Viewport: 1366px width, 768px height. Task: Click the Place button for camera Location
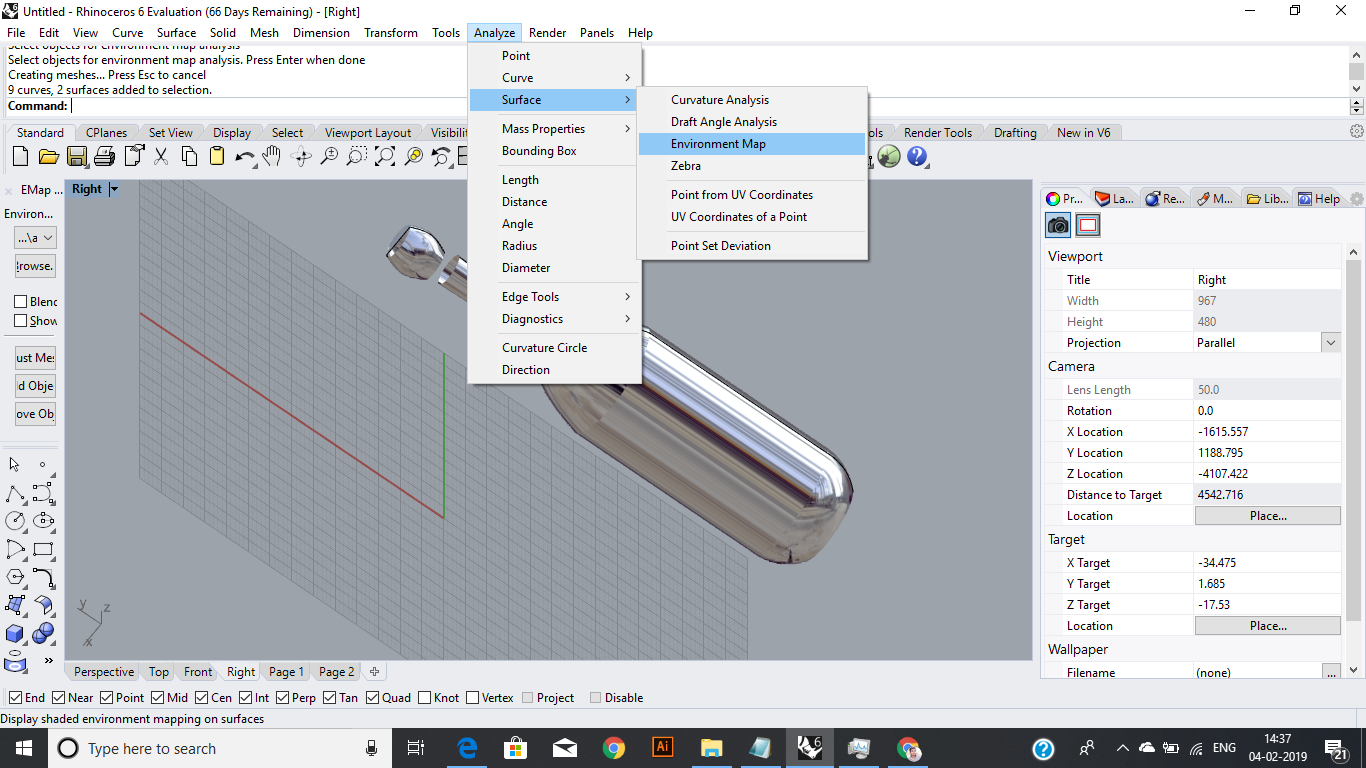(1268, 516)
